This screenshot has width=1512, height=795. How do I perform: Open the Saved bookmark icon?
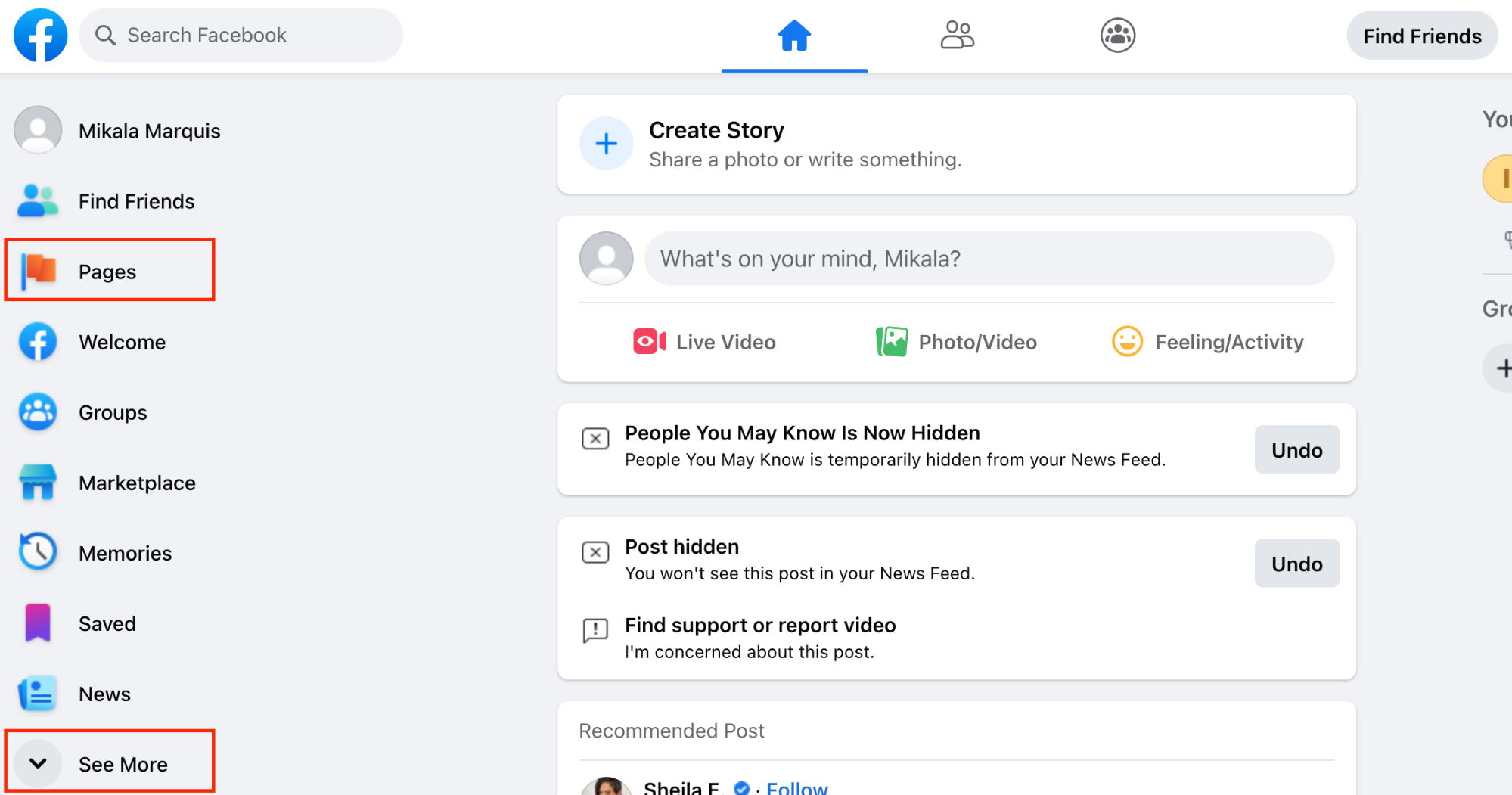coord(38,623)
